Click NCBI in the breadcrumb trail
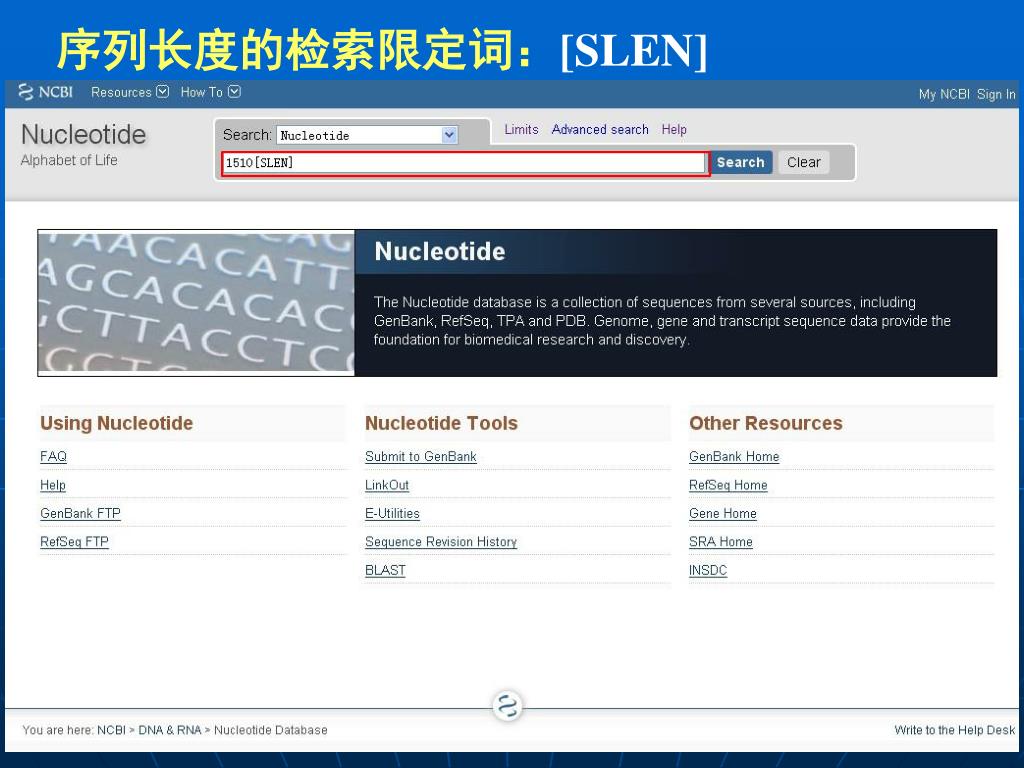Screen dimensions: 1024x768 111,730
